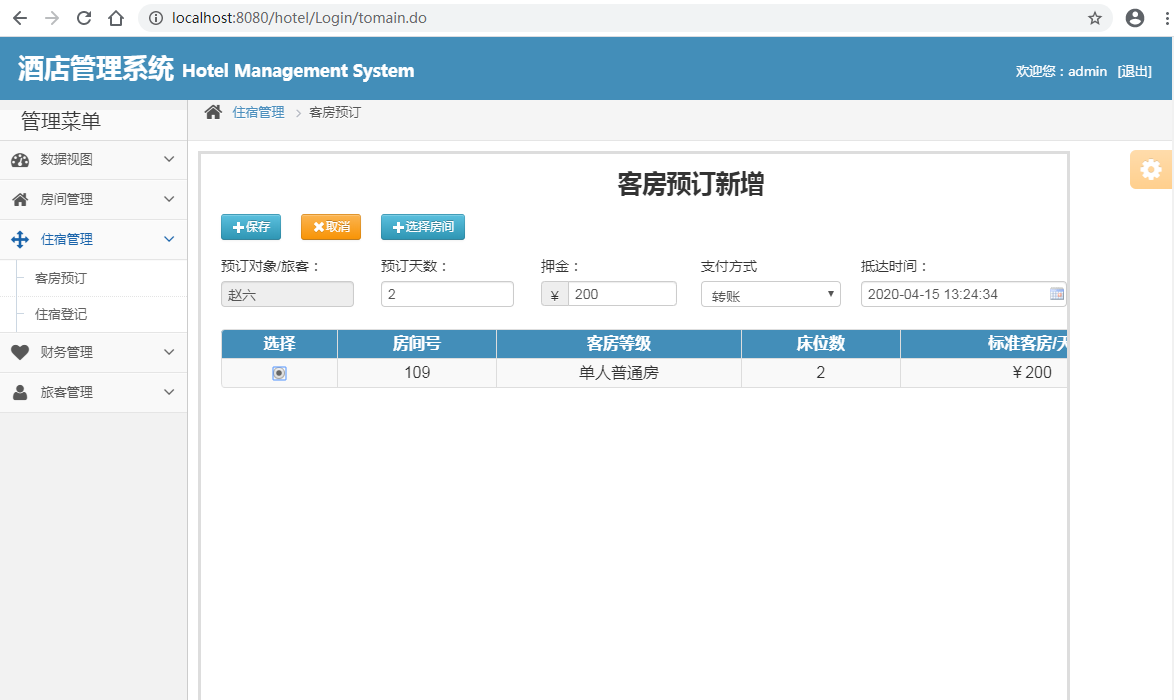Open the orange settings gear panel
1174x700 pixels.
(x=1151, y=169)
